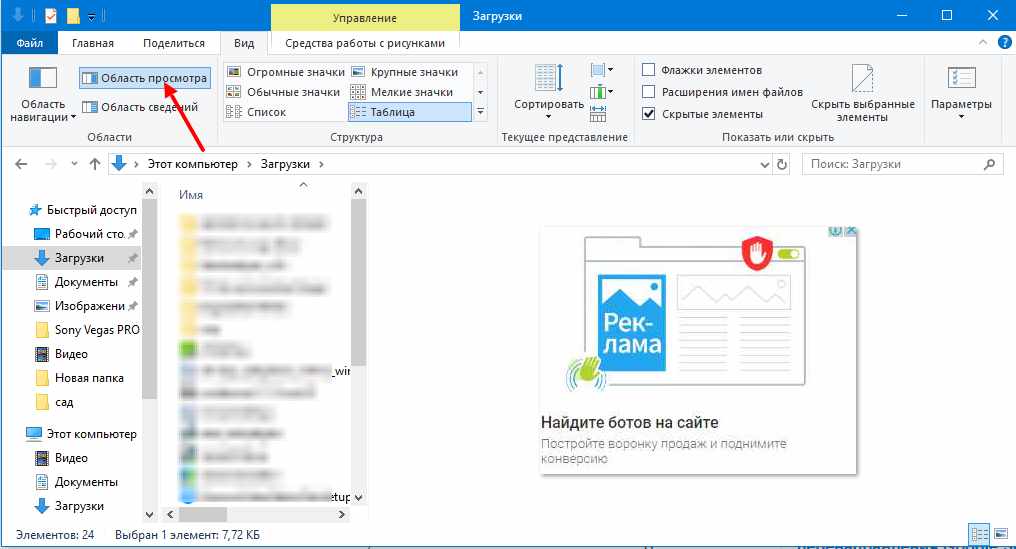Click the size all columns to fit icon

[x=598, y=113]
